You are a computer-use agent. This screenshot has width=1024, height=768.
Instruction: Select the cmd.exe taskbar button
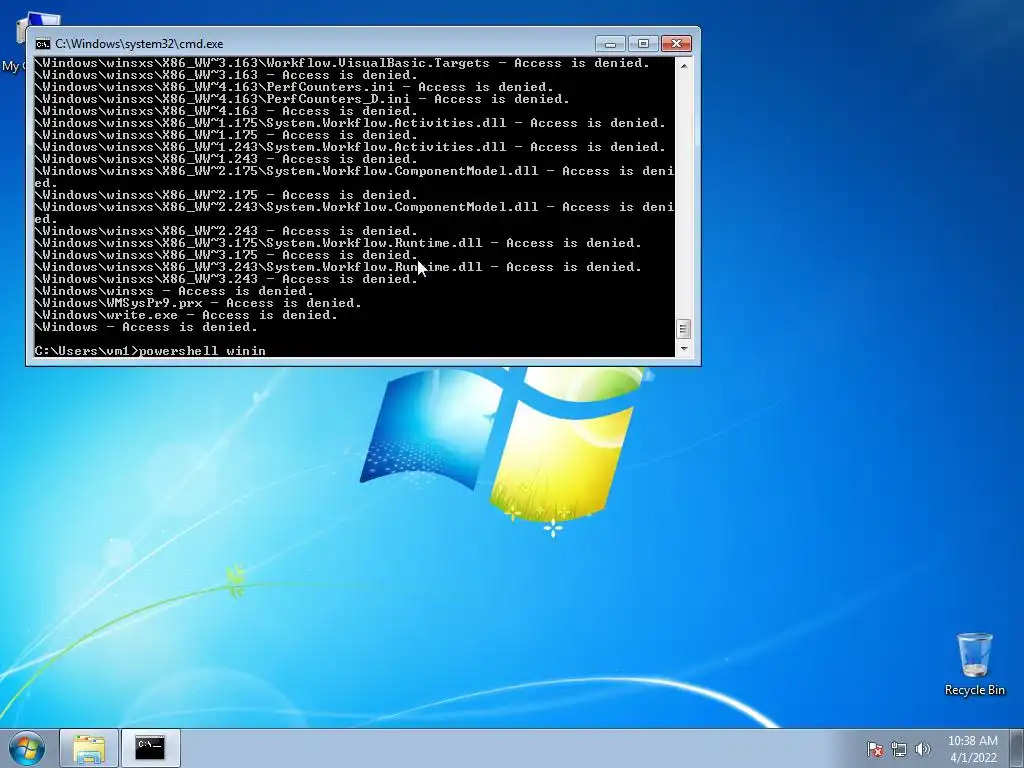point(150,748)
